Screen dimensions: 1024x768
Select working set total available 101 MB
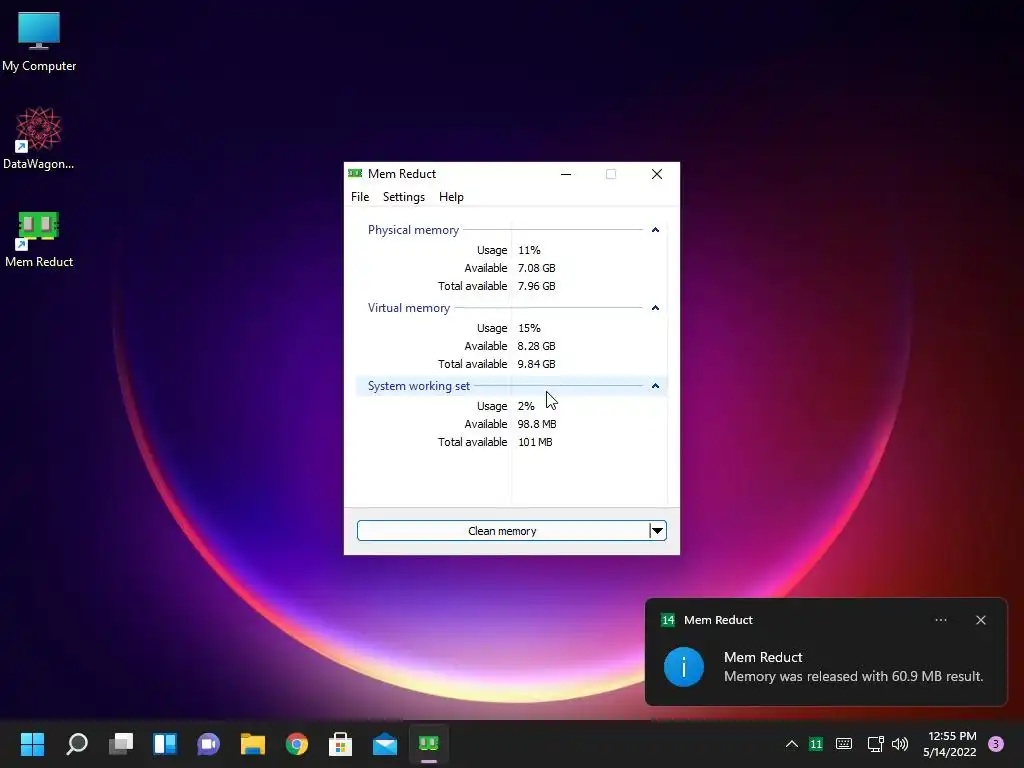(x=535, y=442)
